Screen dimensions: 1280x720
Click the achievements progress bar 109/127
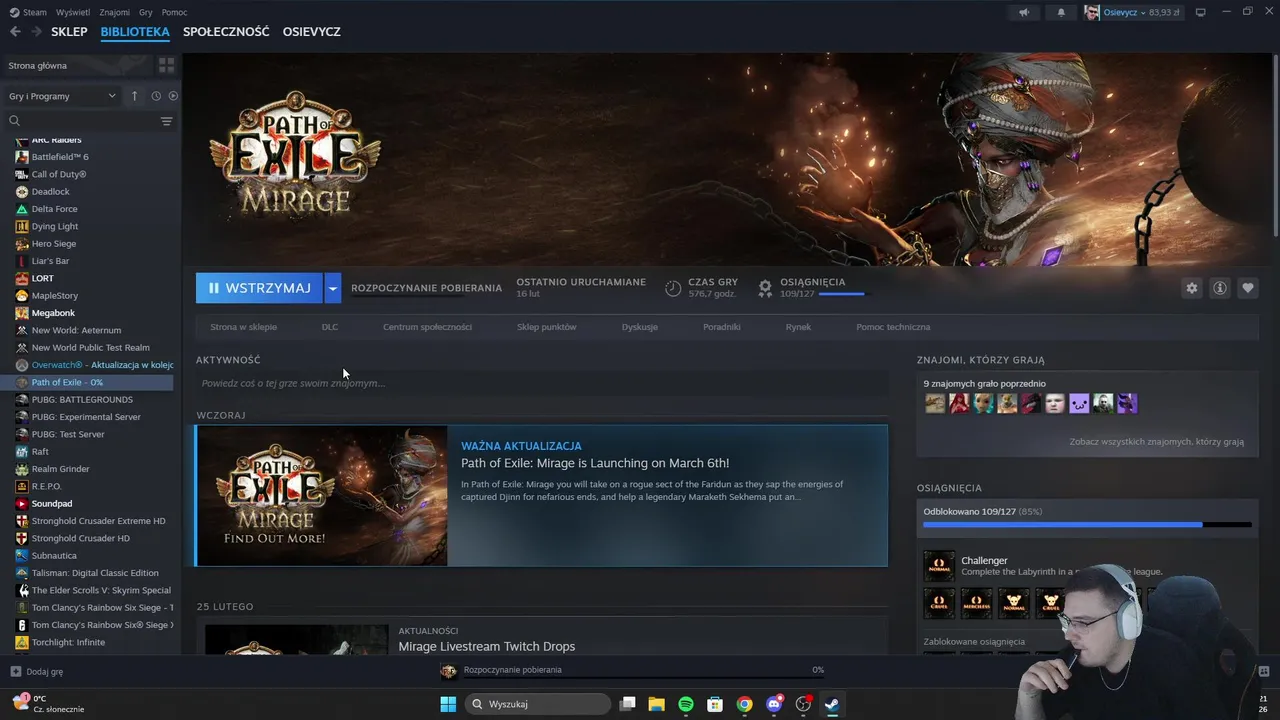coord(1087,524)
